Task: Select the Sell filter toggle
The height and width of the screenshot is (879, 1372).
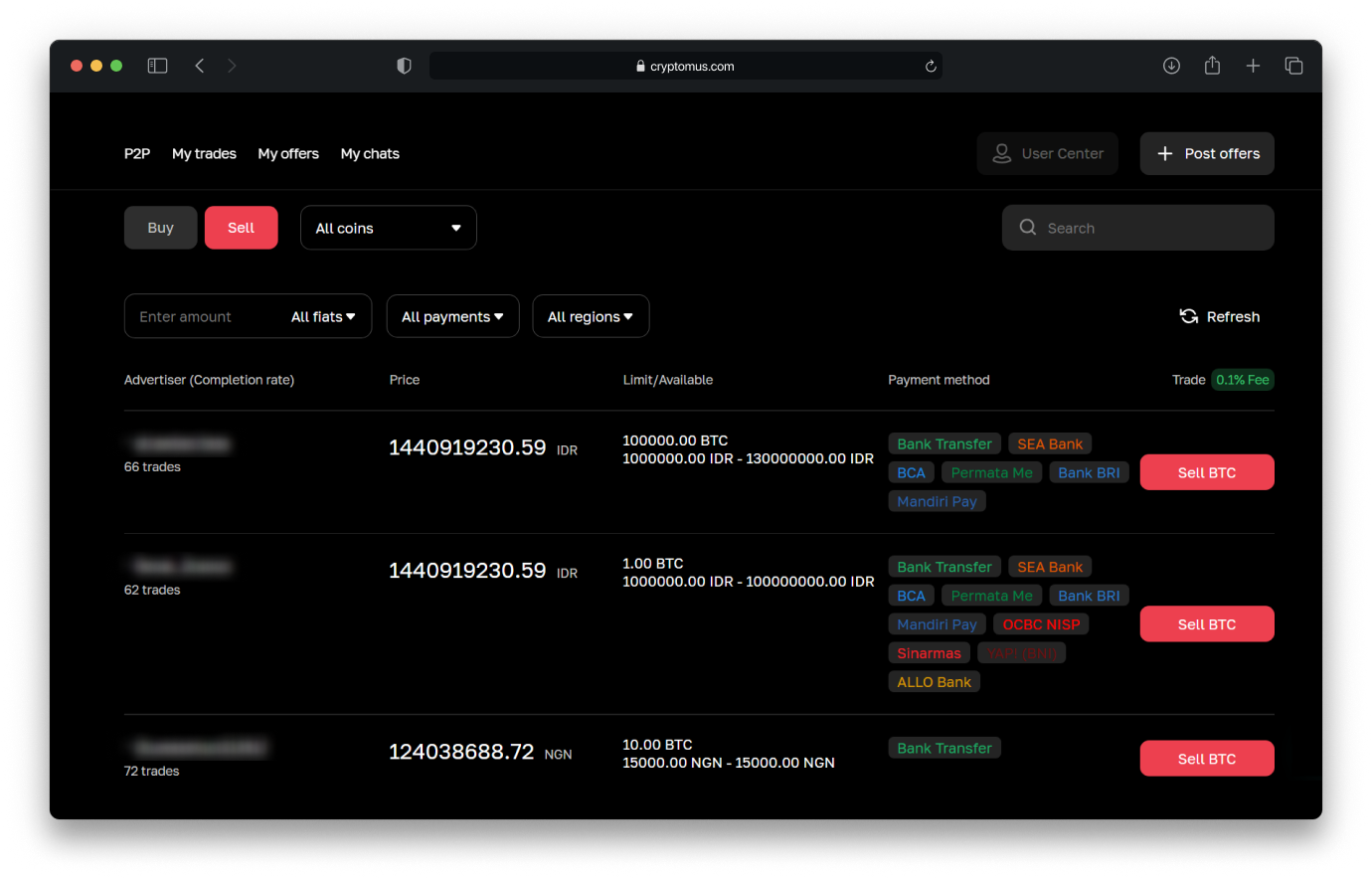Action: 241,227
